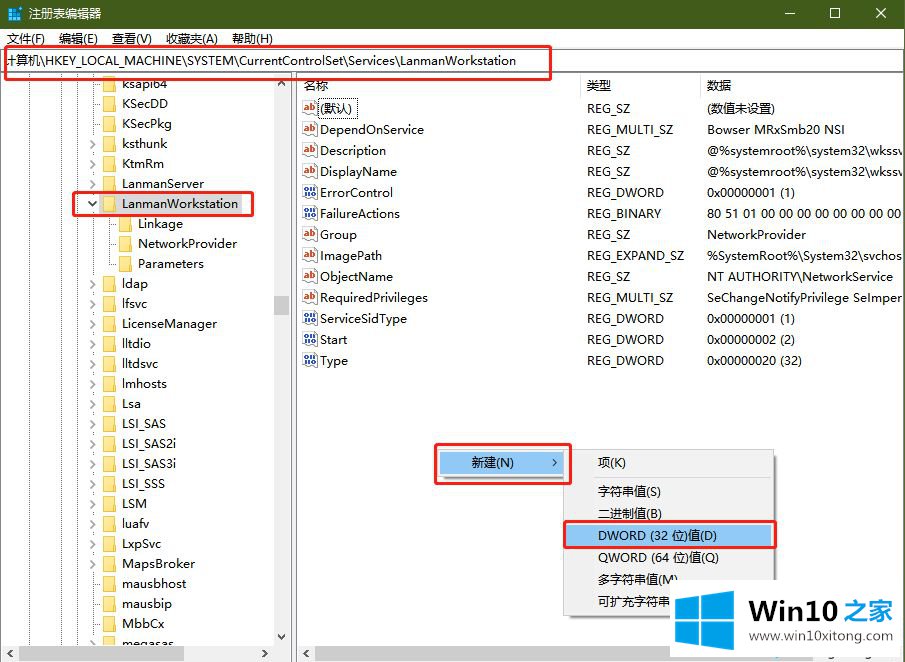The image size is (905, 662).
Task: Choose 字符串值(S) from the submenu
Action: pyautogui.click(x=668, y=492)
